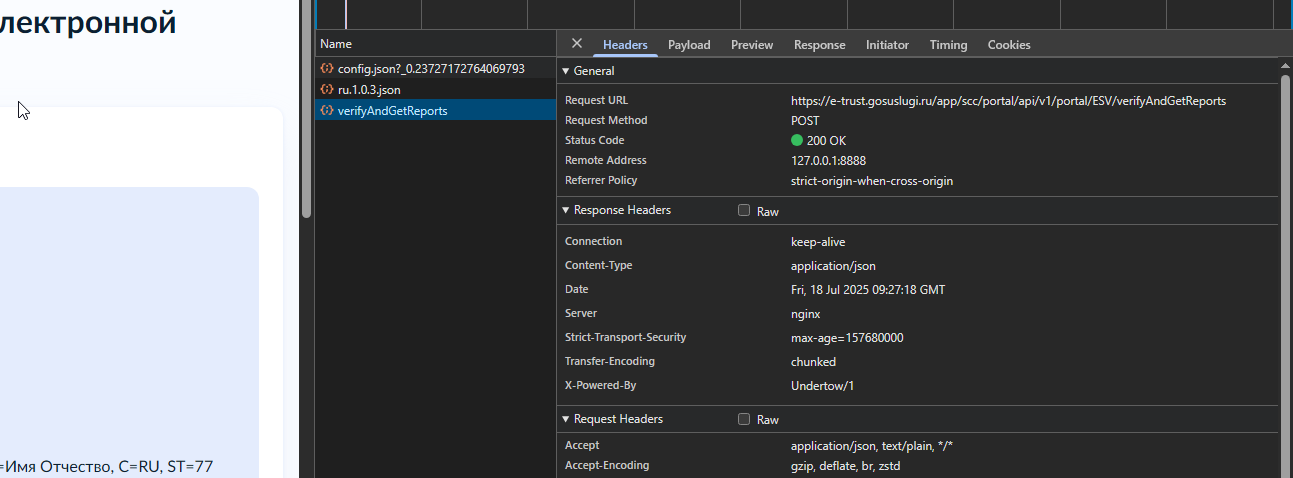
Task: Open the Initiator tab
Action: coord(887,45)
